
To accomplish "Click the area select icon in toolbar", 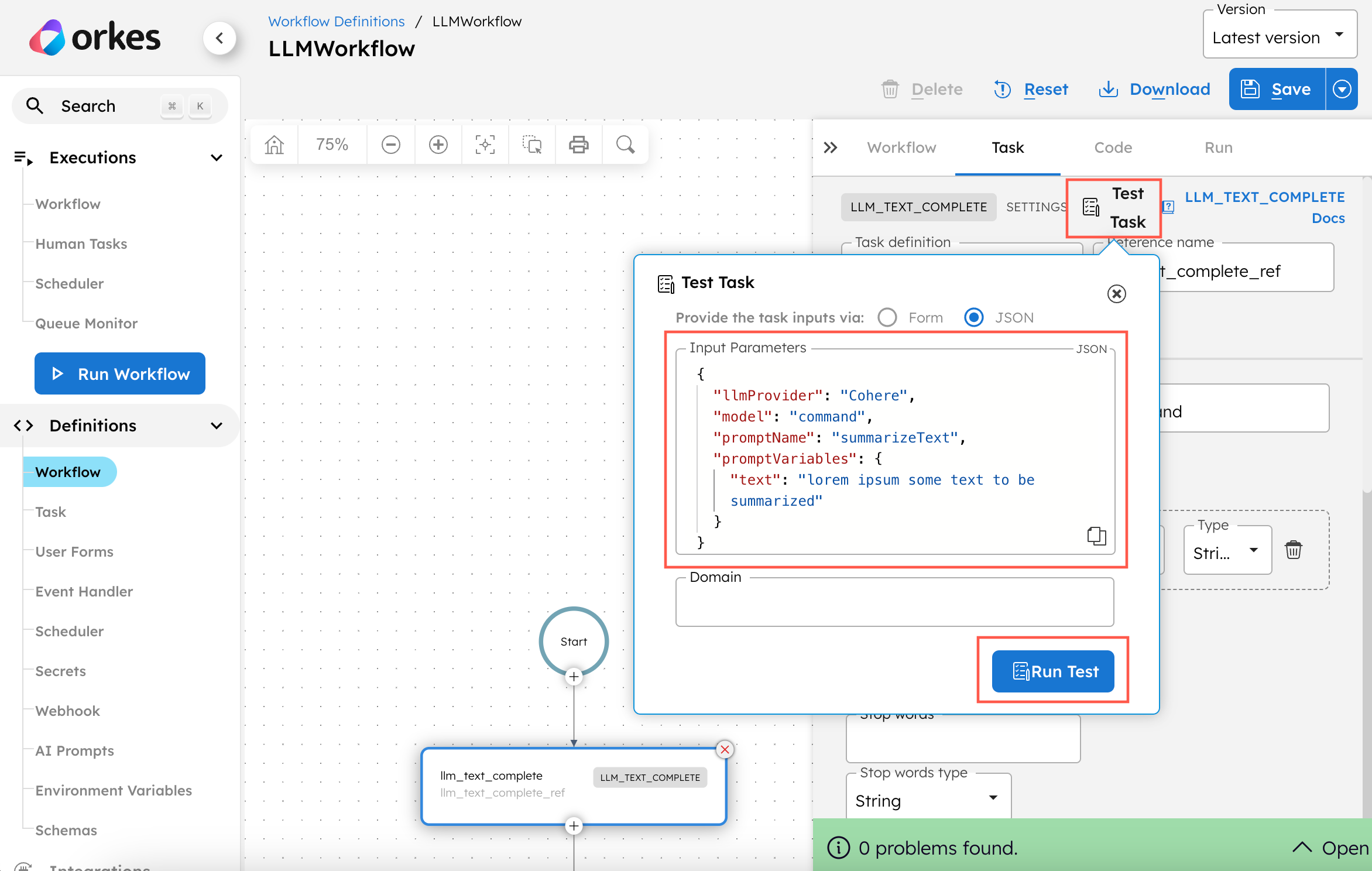I will pyautogui.click(x=532, y=145).
